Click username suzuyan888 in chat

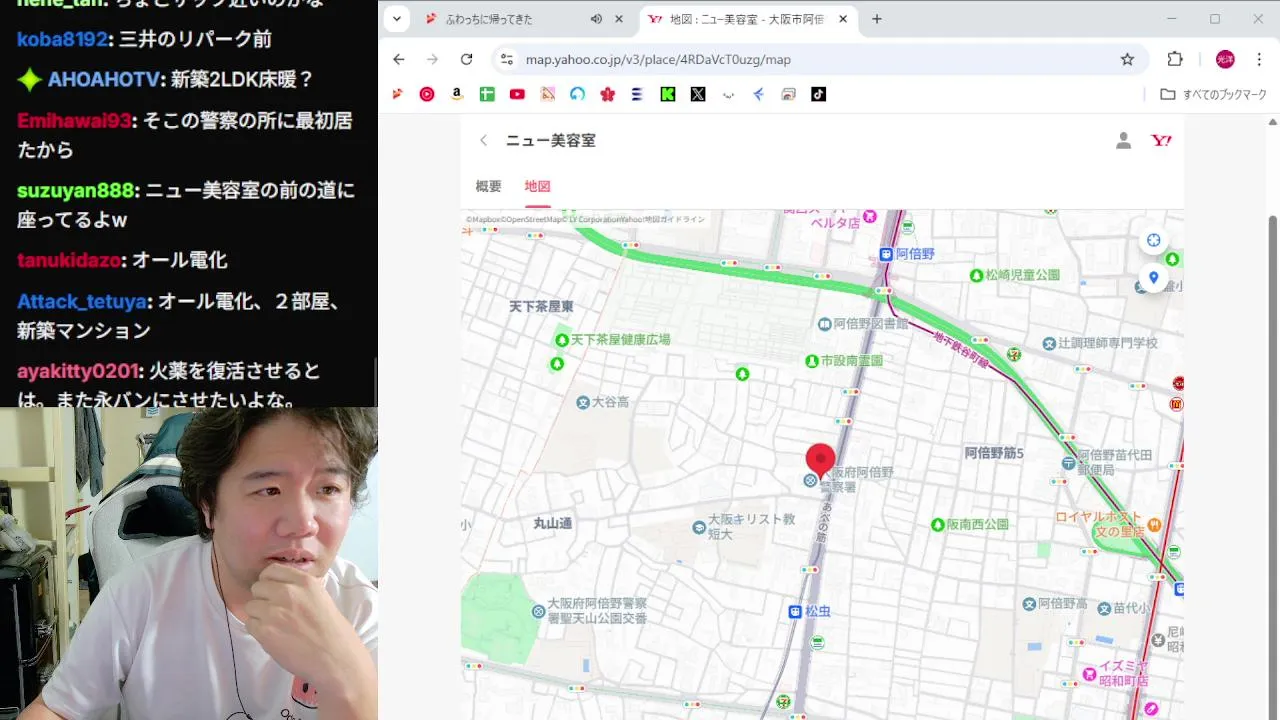(x=75, y=190)
